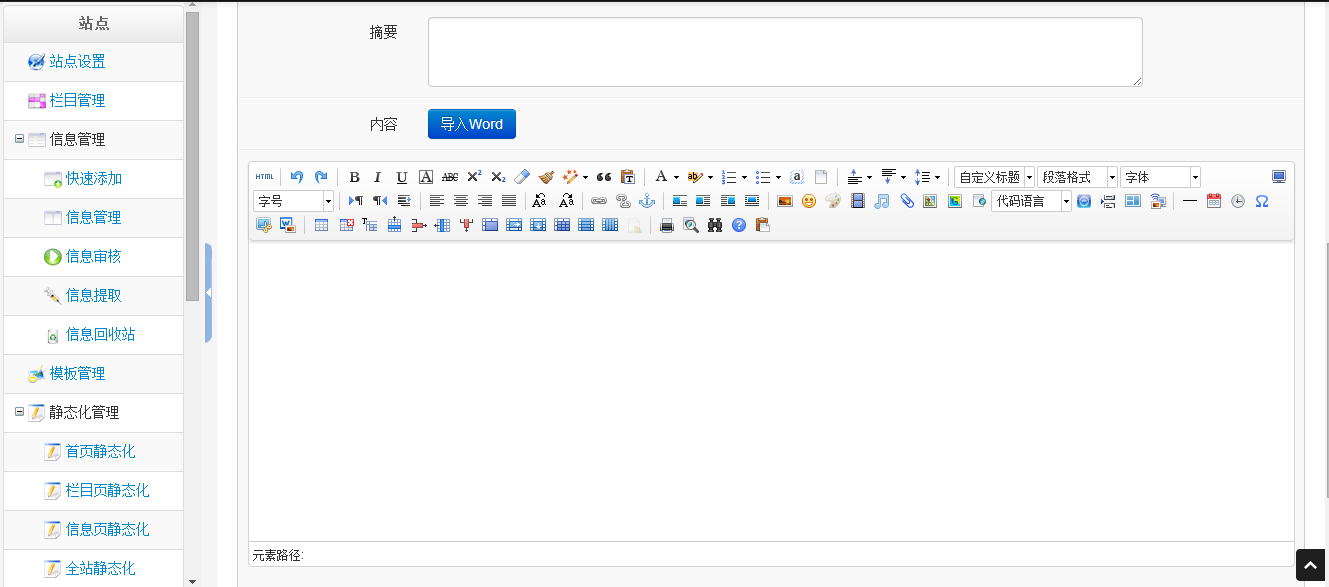The height and width of the screenshot is (587, 1329).
Task: Open the 代码语言 dropdown
Action: click(x=1031, y=201)
